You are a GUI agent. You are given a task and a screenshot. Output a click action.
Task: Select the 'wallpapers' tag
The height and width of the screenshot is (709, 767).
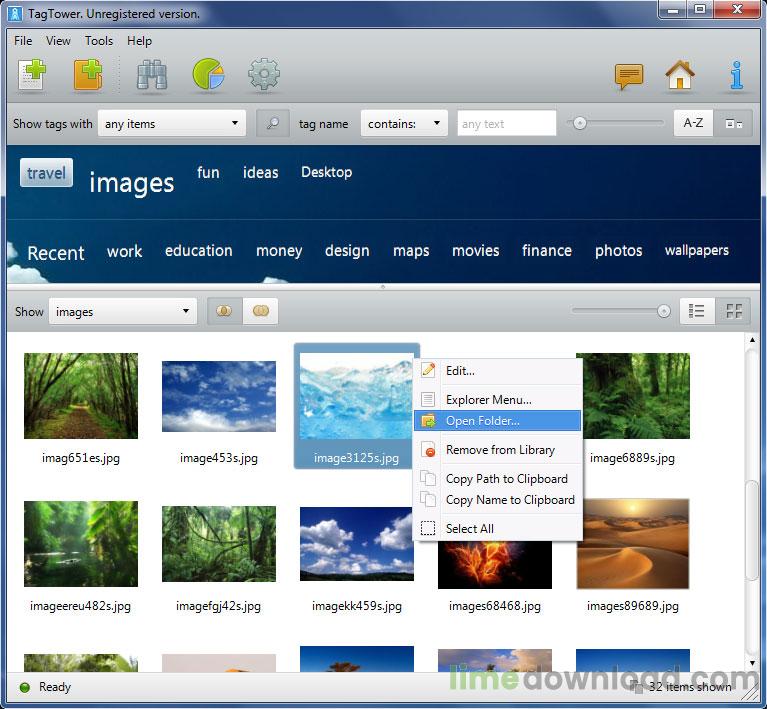coord(696,250)
